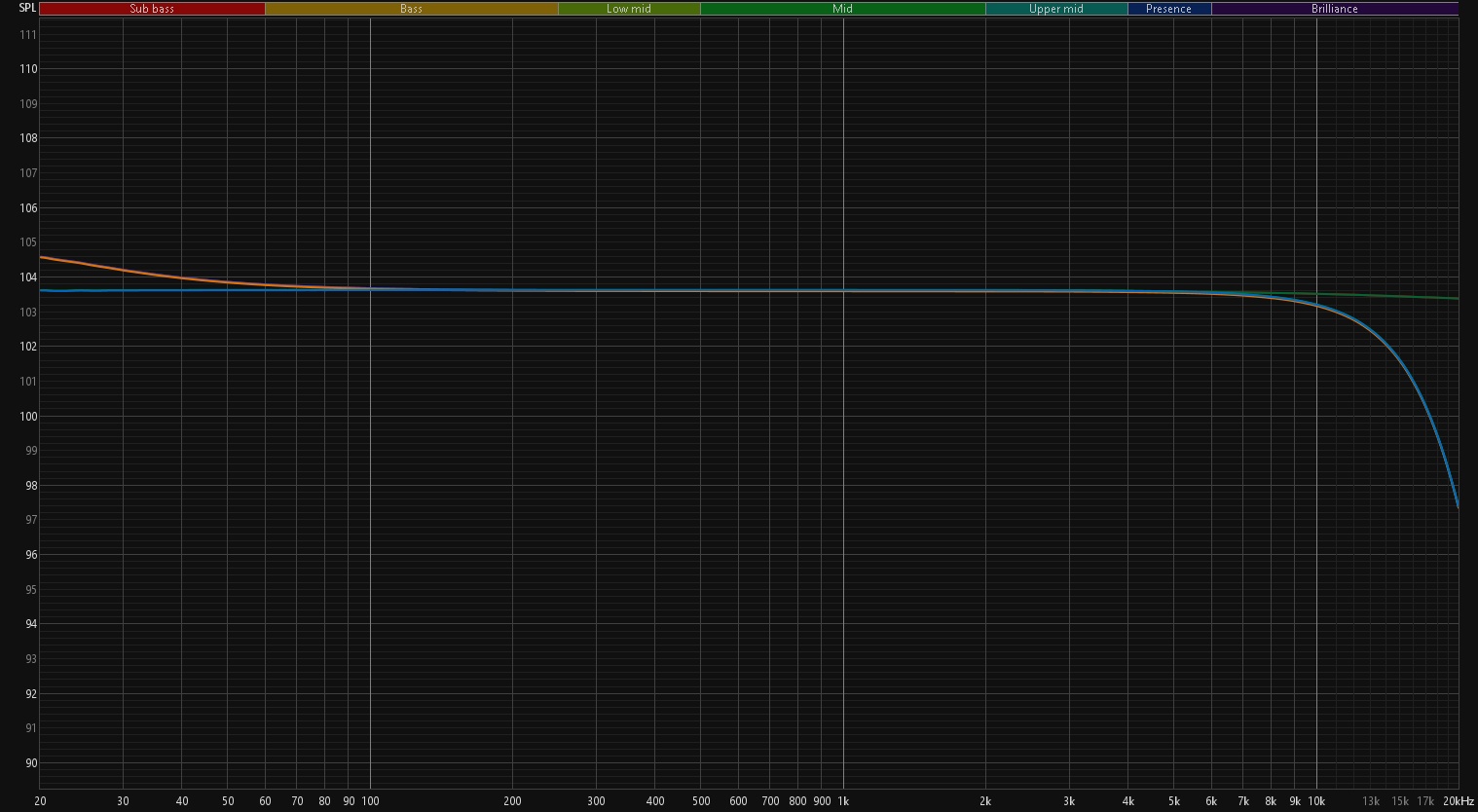The width and height of the screenshot is (1478, 812).
Task: Click the Brilliance band header
Action: 1334,9
